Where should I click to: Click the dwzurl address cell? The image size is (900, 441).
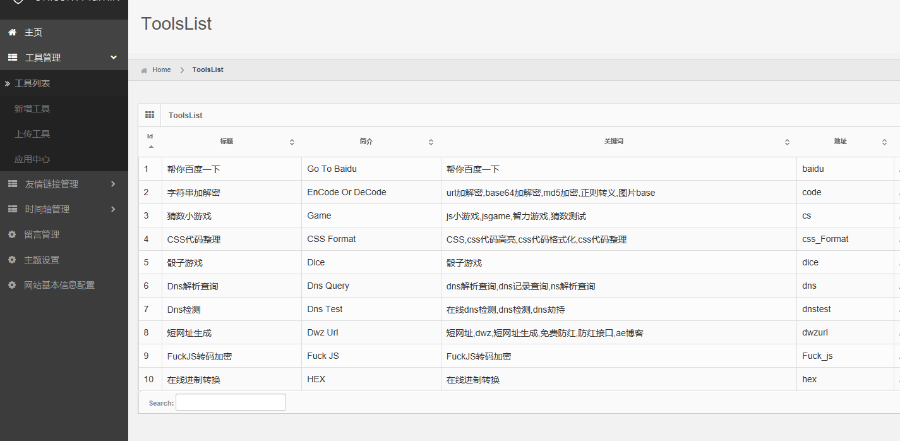coord(845,333)
